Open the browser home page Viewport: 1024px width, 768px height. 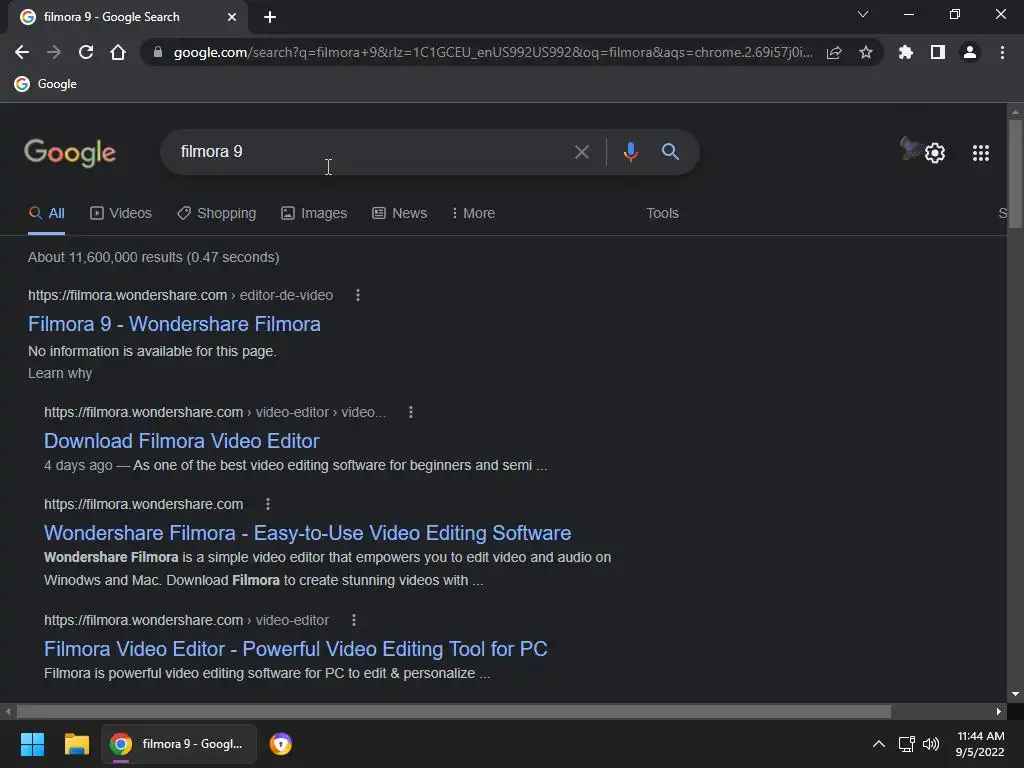(x=118, y=52)
